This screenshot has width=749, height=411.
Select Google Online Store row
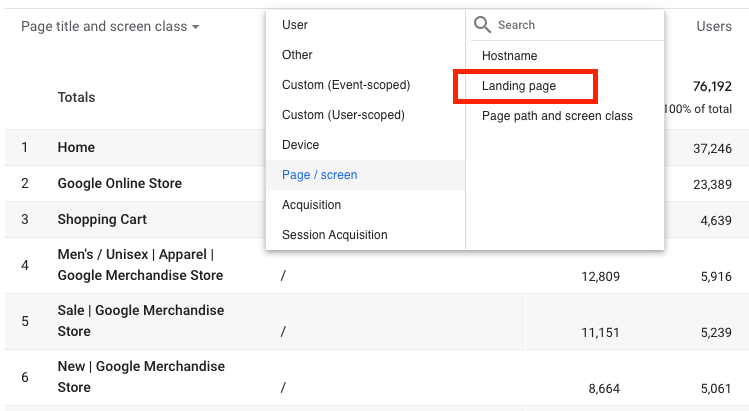(119, 183)
